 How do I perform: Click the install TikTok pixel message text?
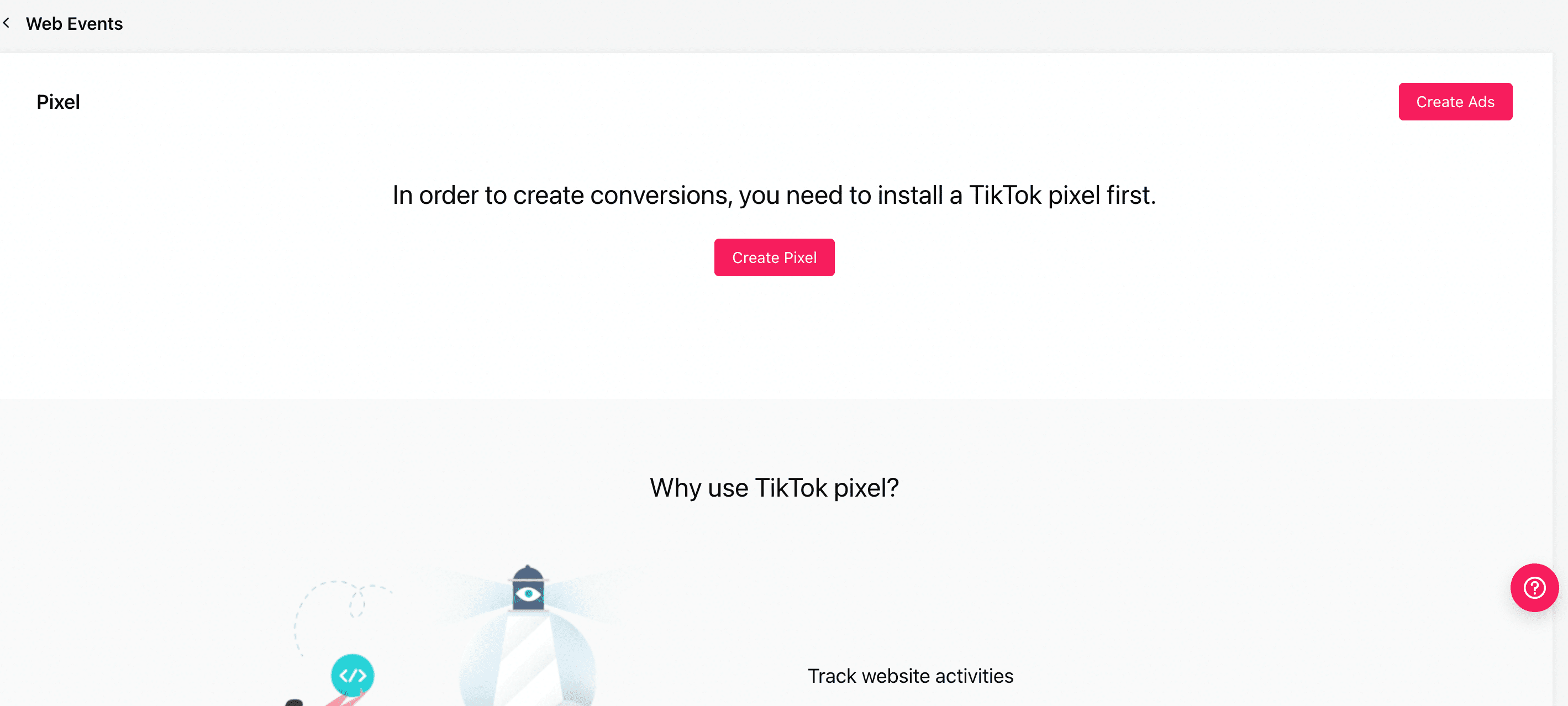click(x=774, y=196)
